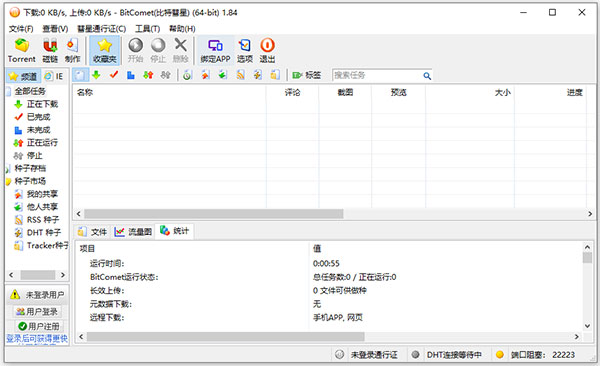Open 选项 options from the toolbar
The image size is (600, 366).
245,50
